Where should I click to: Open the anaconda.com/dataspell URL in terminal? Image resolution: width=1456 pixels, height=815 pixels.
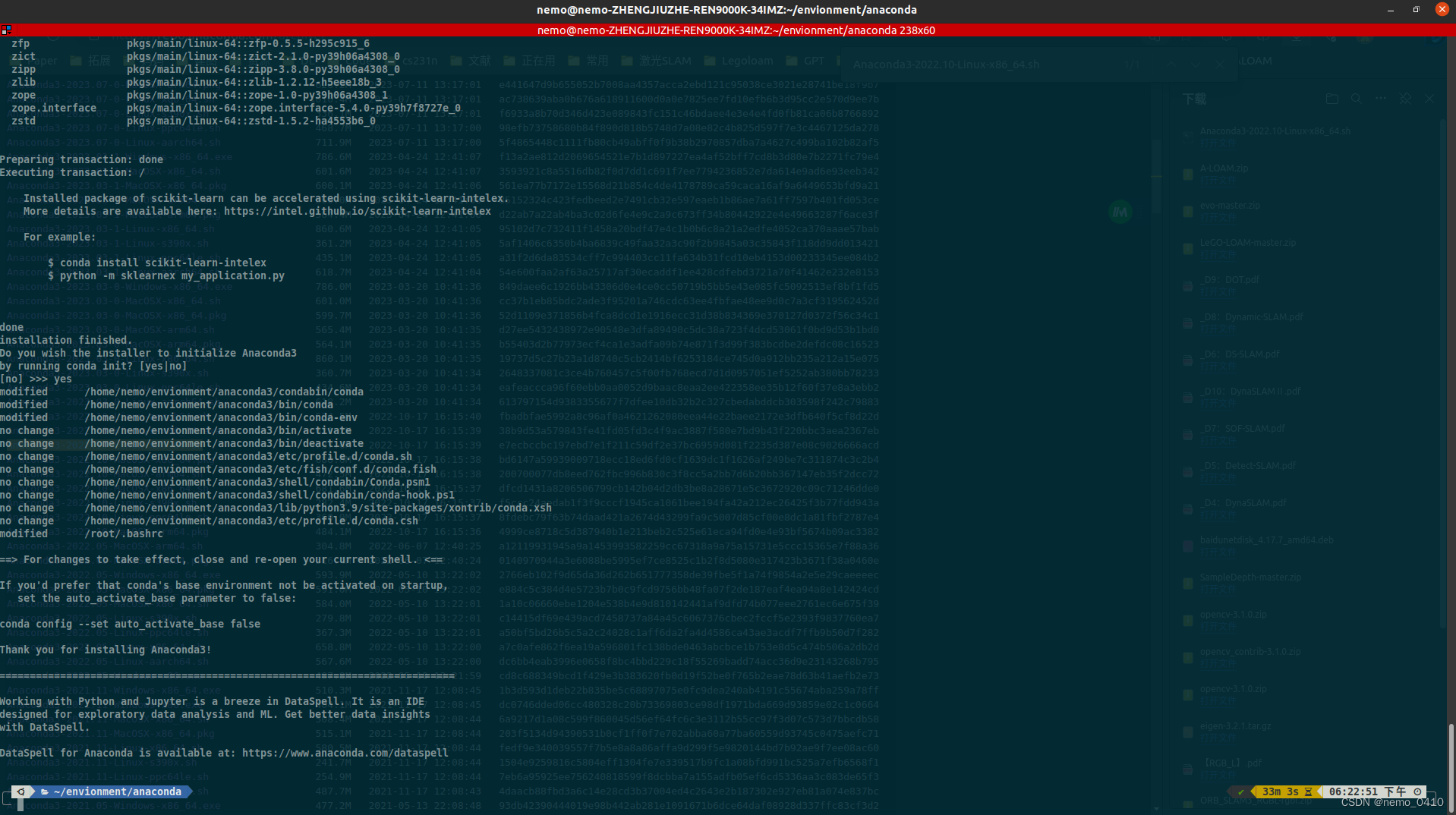[x=345, y=754]
